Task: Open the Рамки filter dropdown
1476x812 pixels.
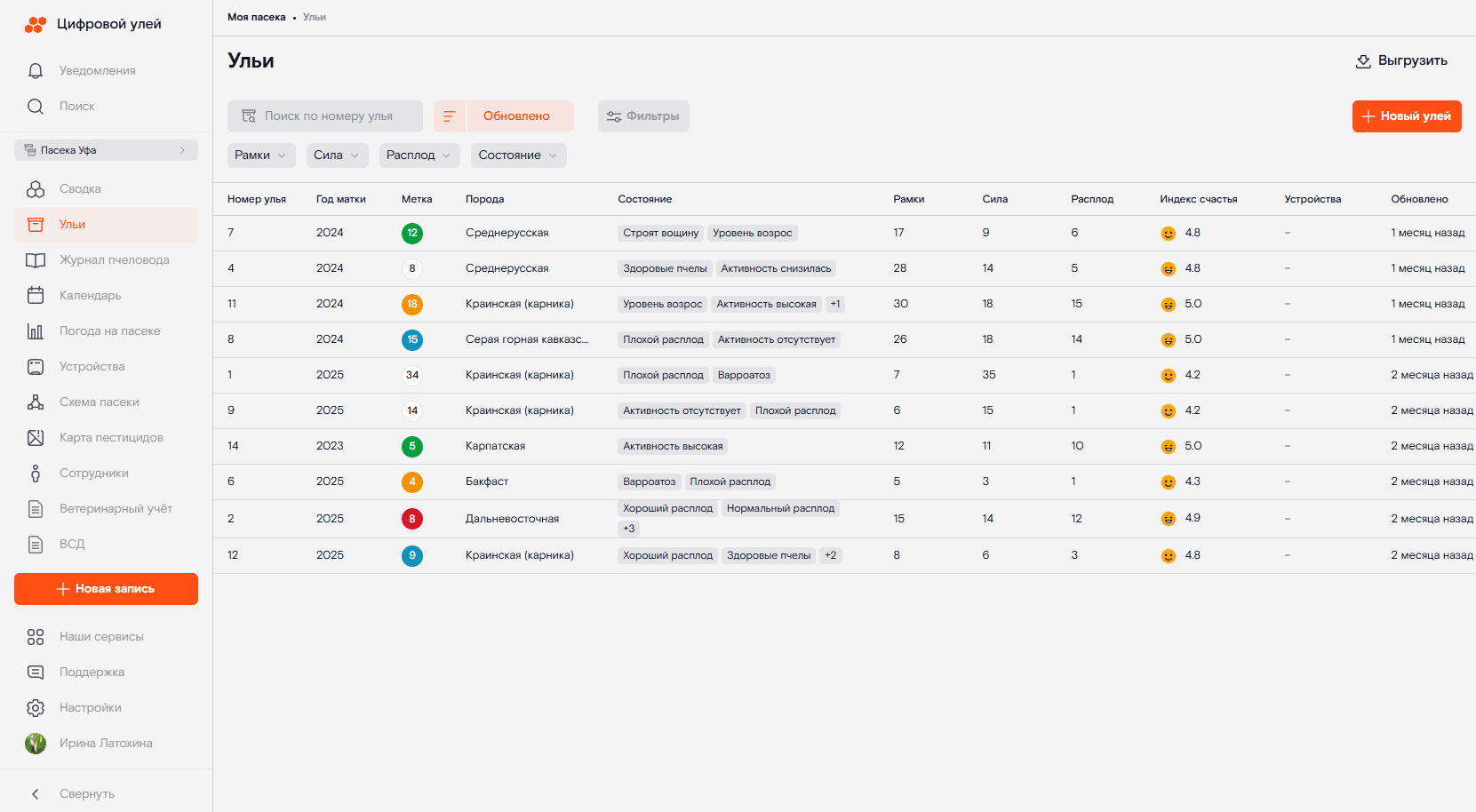Action: pos(260,155)
